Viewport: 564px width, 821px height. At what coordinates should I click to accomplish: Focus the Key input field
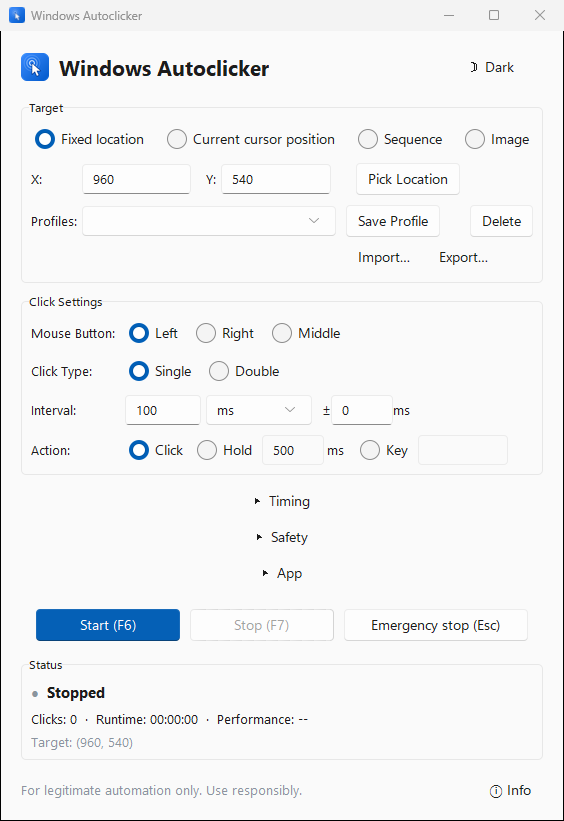(463, 450)
